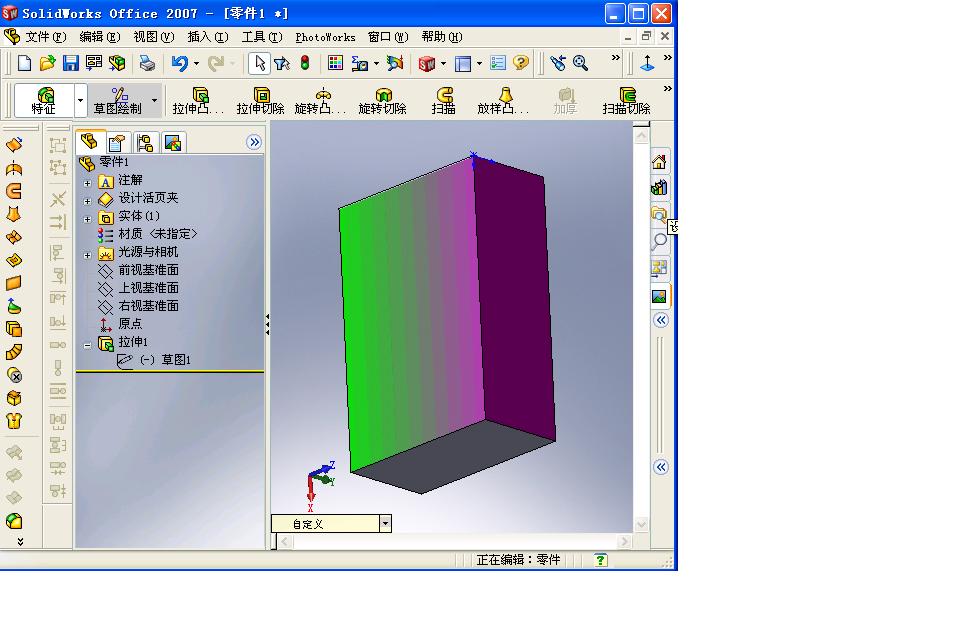Select the 特征 features toolbar button
Screen dimensions: 962x617
(x=44, y=101)
